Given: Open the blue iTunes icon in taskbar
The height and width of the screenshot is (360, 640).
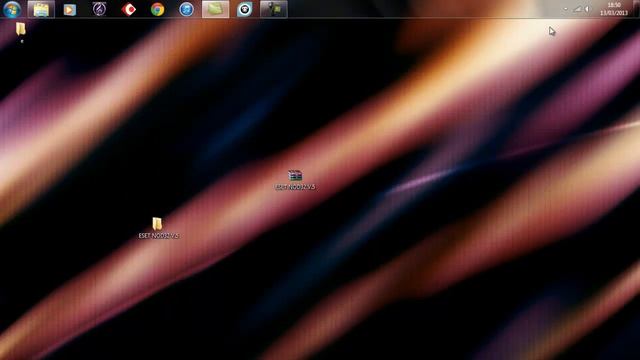Looking at the screenshot, I should tap(187, 9).
